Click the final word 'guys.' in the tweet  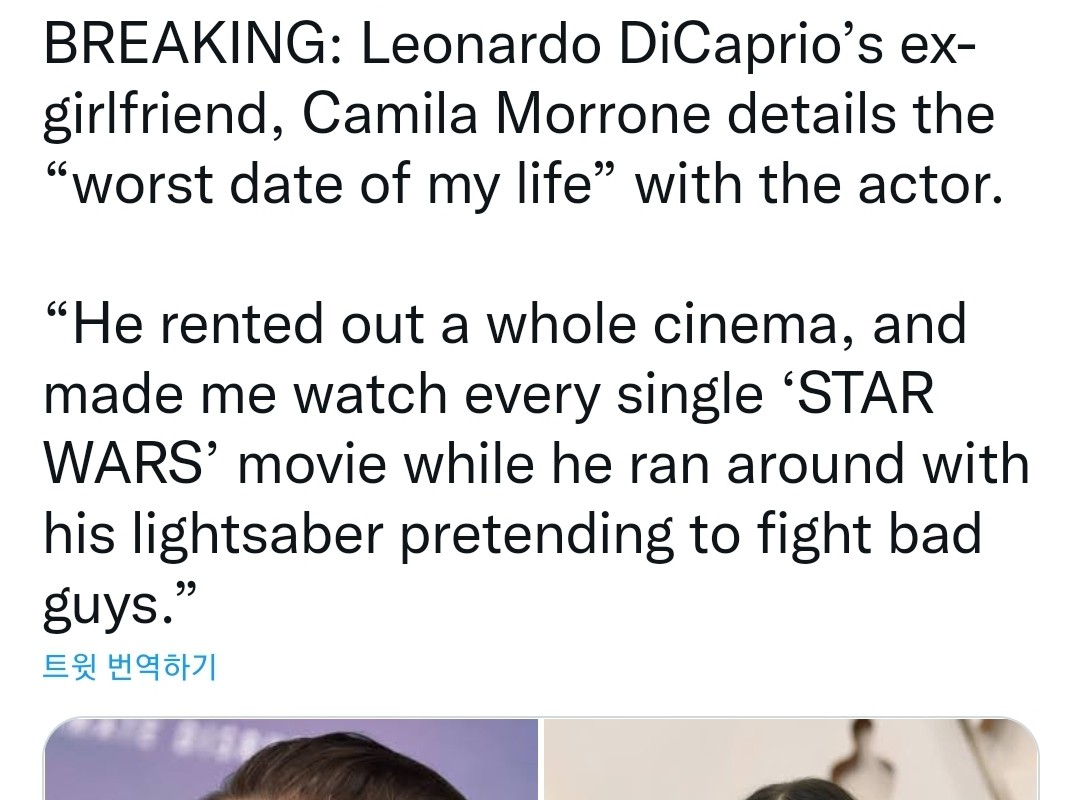(x=108, y=604)
